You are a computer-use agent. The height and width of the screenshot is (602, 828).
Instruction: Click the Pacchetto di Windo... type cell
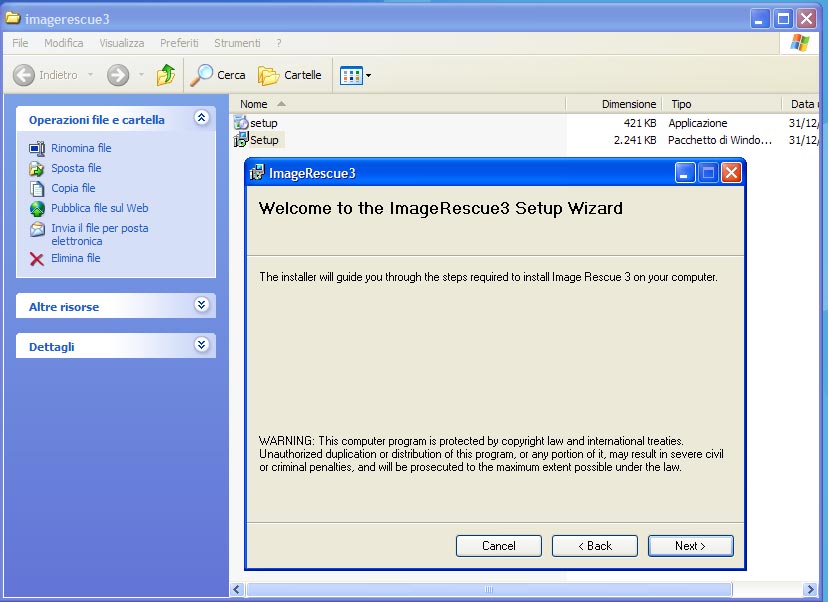pyautogui.click(x=720, y=140)
